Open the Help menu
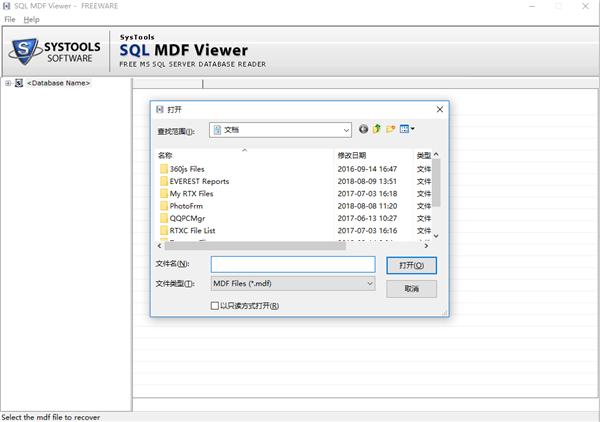 (x=31, y=20)
